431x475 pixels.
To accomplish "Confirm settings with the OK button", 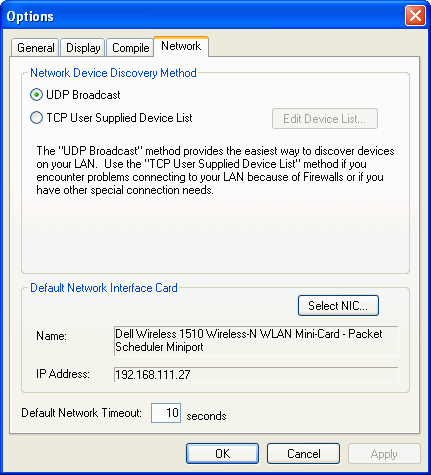I will (222, 453).
